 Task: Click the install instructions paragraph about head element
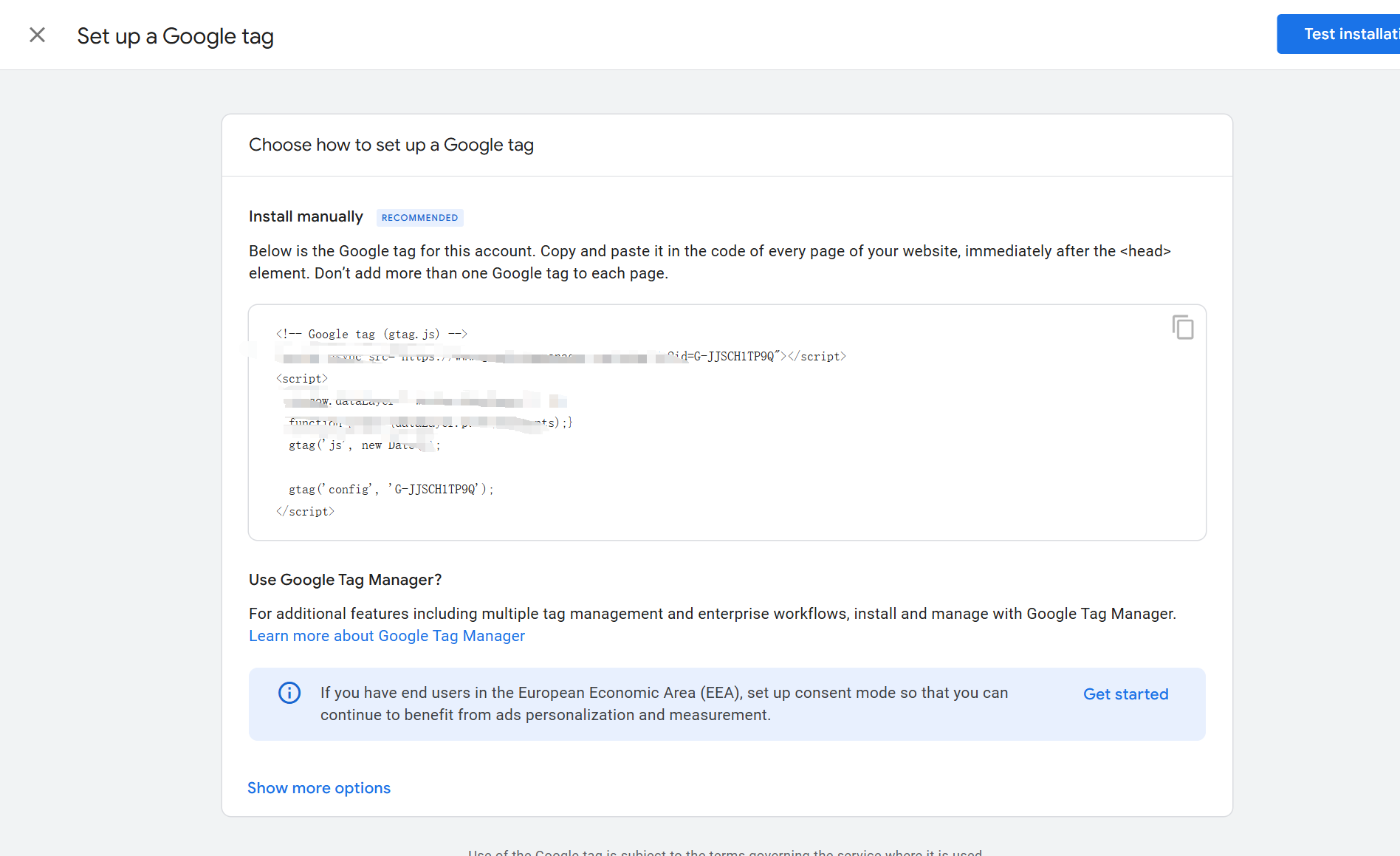click(709, 262)
